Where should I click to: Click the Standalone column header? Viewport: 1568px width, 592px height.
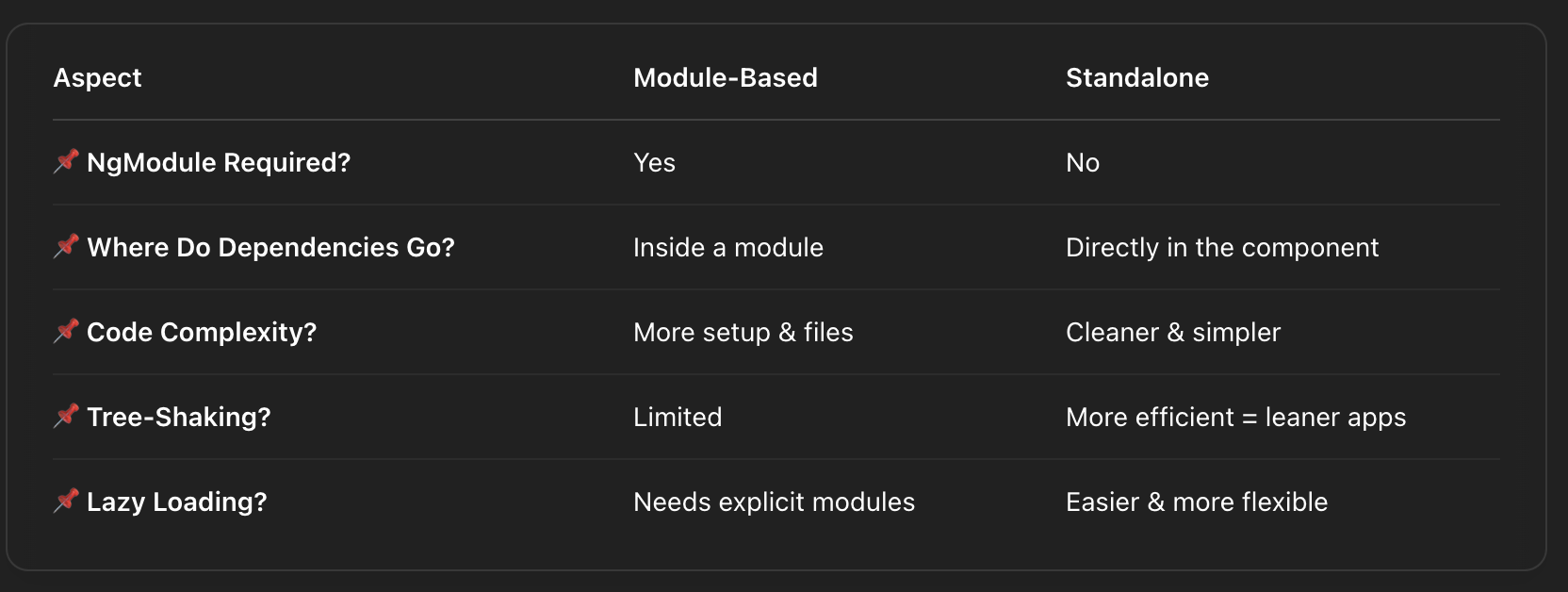(x=1136, y=77)
